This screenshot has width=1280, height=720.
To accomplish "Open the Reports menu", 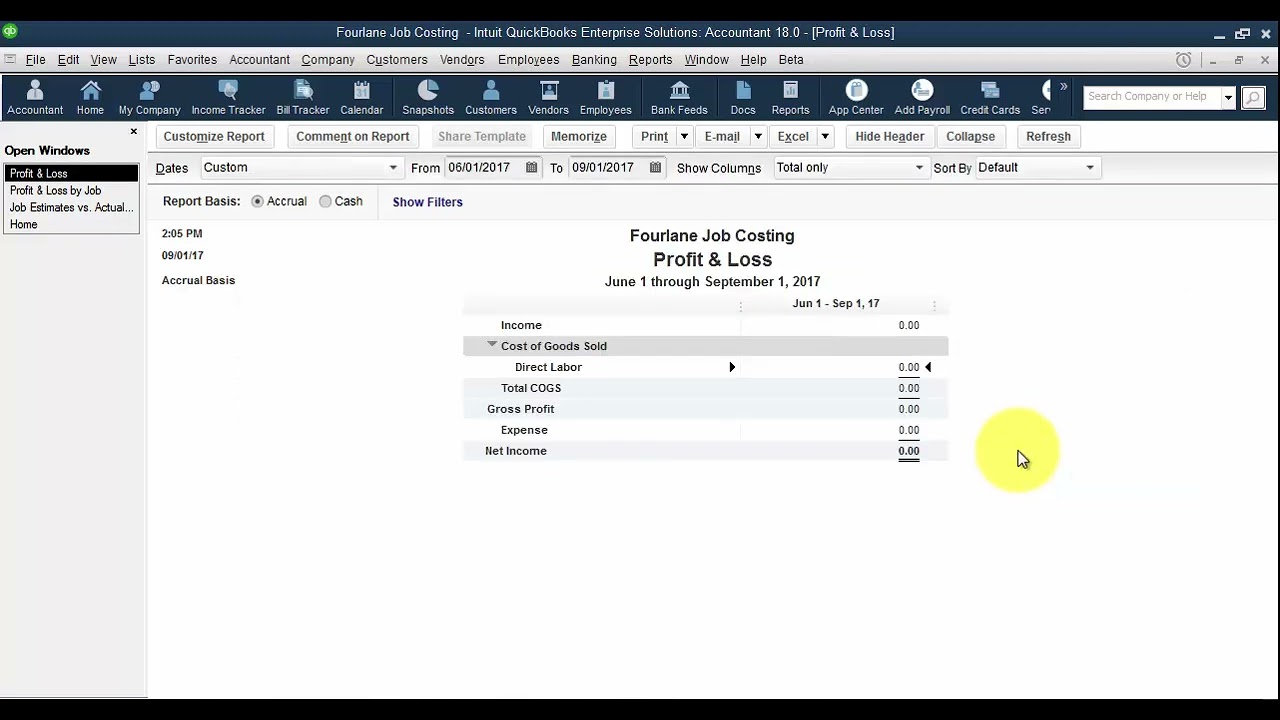I will (650, 60).
